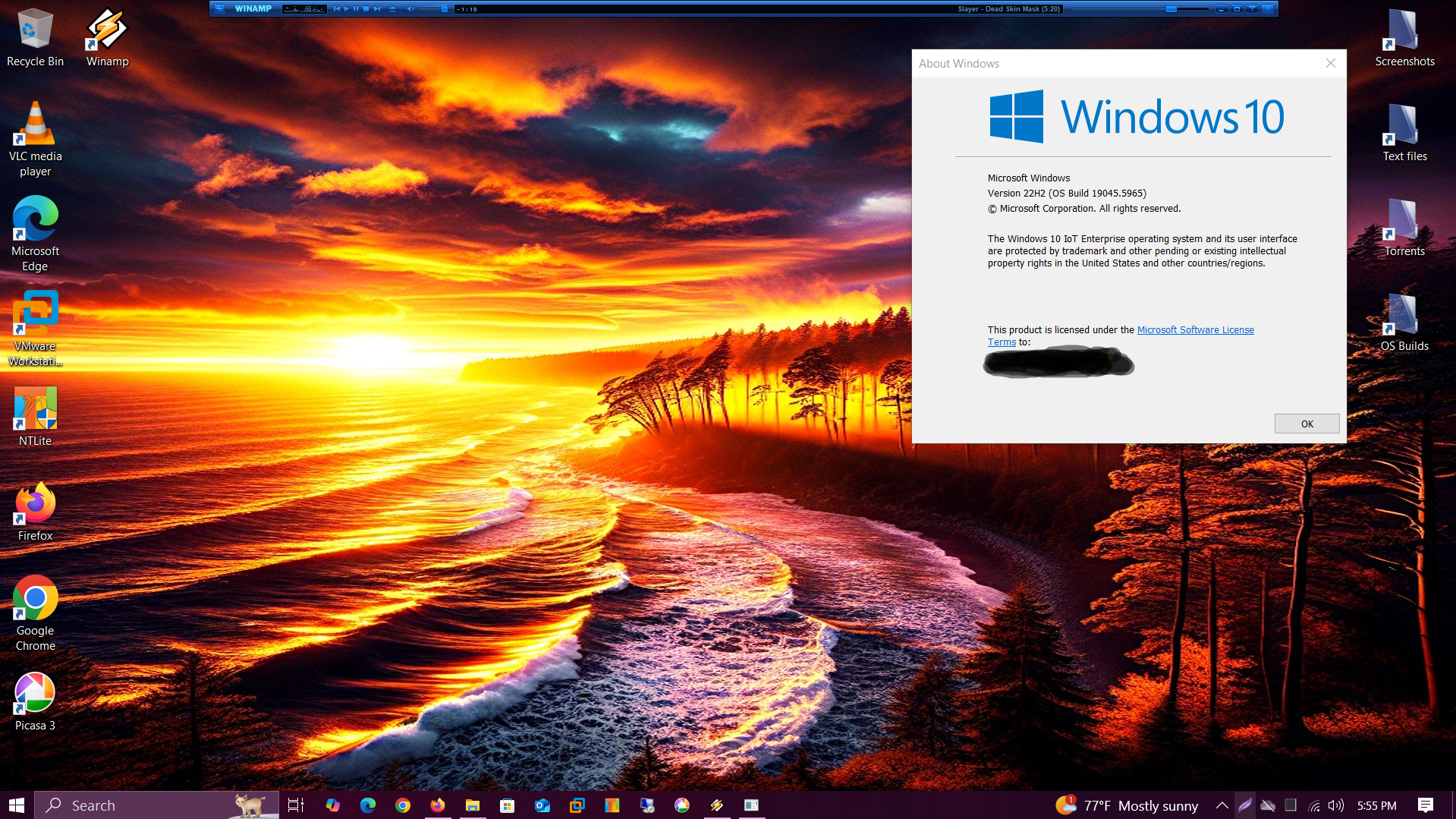Screen dimensions: 1456x819
Task: Click the Winamp time display -1:19
Action: [467, 9]
